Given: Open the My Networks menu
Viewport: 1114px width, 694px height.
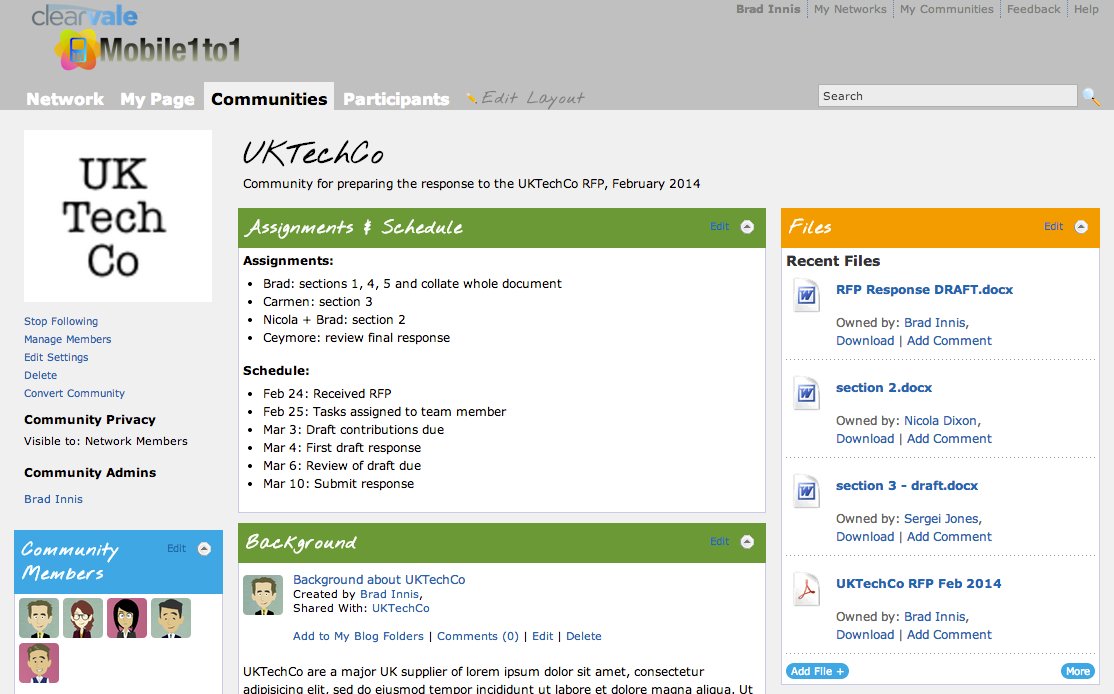Looking at the screenshot, I should pyautogui.click(x=850, y=9).
